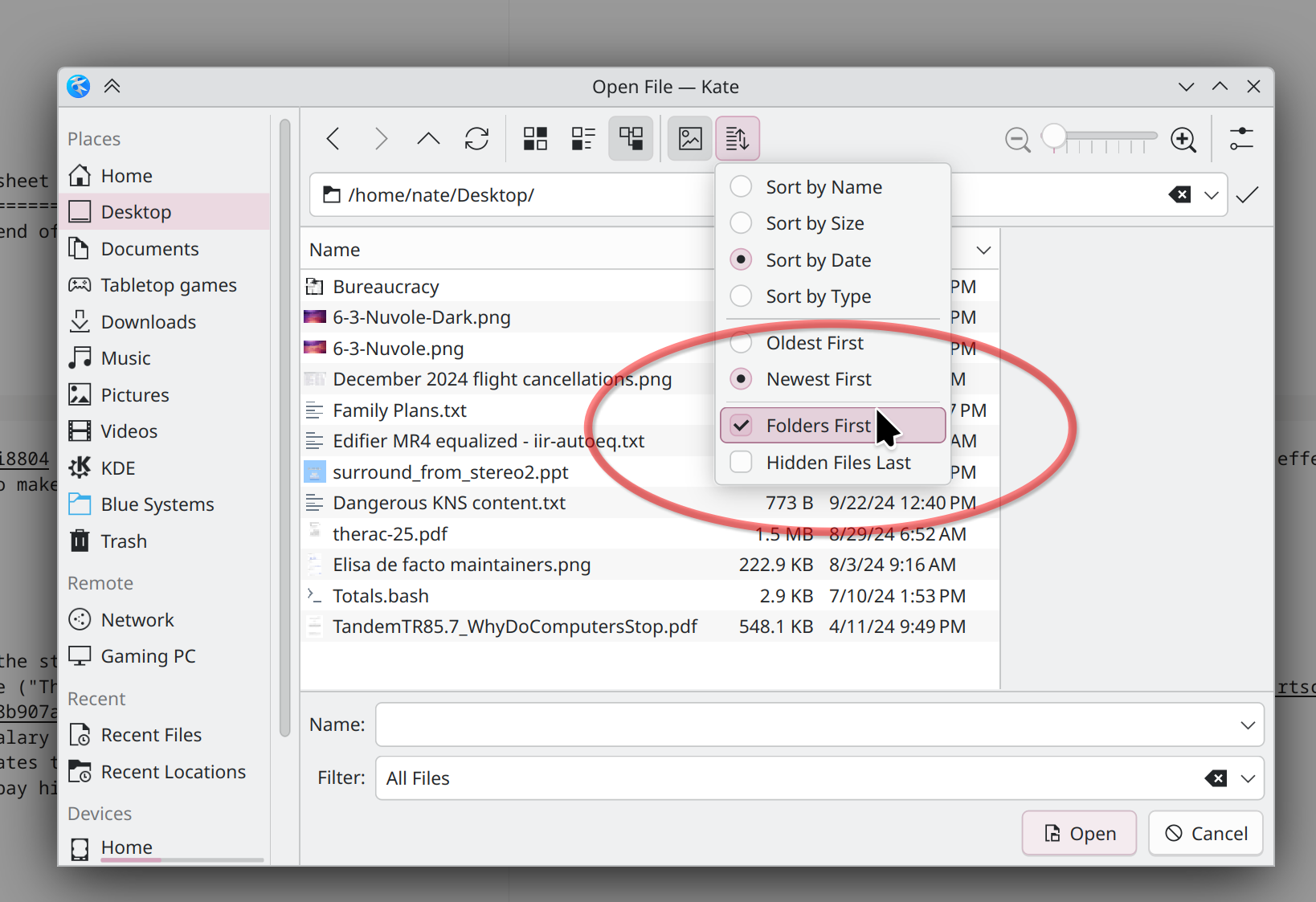Uncheck Folders First option
This screenshot has height=902, width=1316.
point(832,426)
